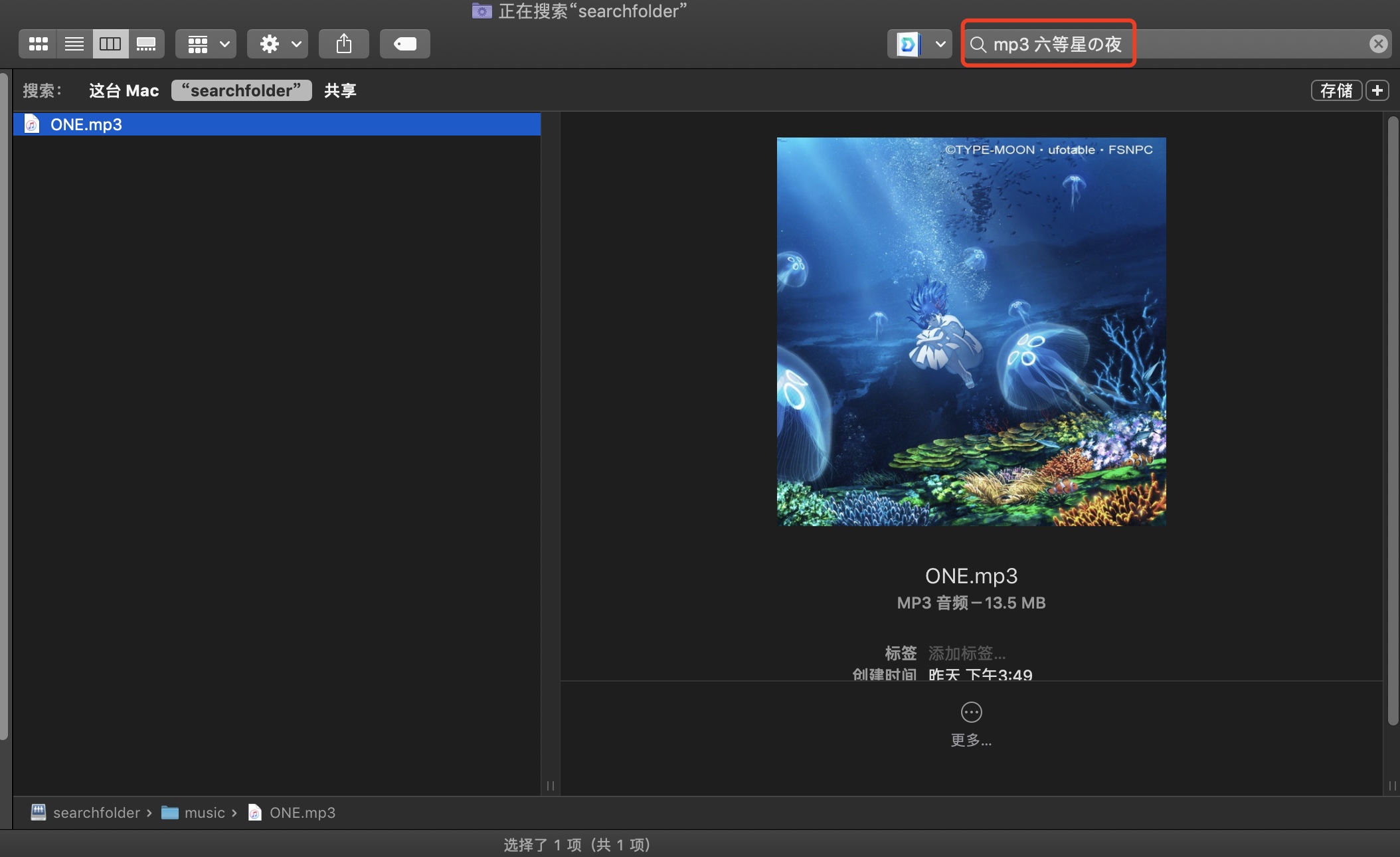Click the column resize handle of results
1400x857 pixels.
tap(550, 786)
